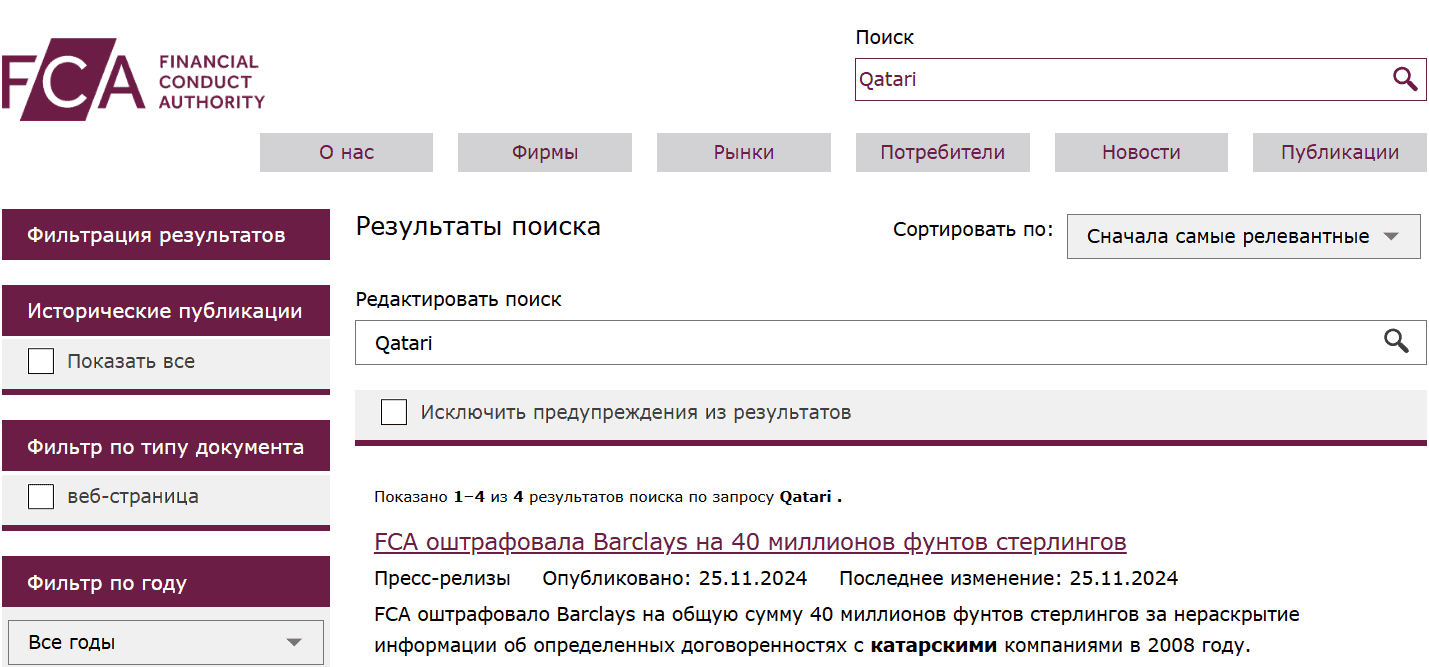This screenshot has height=667, width=1429.
Task: Open the 'Потребители' menu item
Action: coord(942,153)
